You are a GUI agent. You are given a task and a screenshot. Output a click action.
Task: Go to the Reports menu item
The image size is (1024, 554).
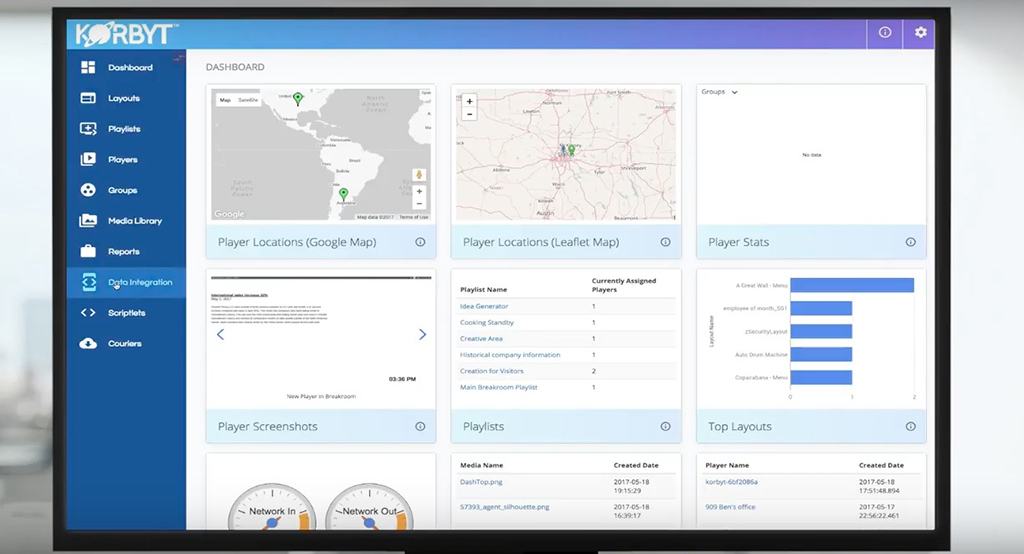[x=124, y=252]
